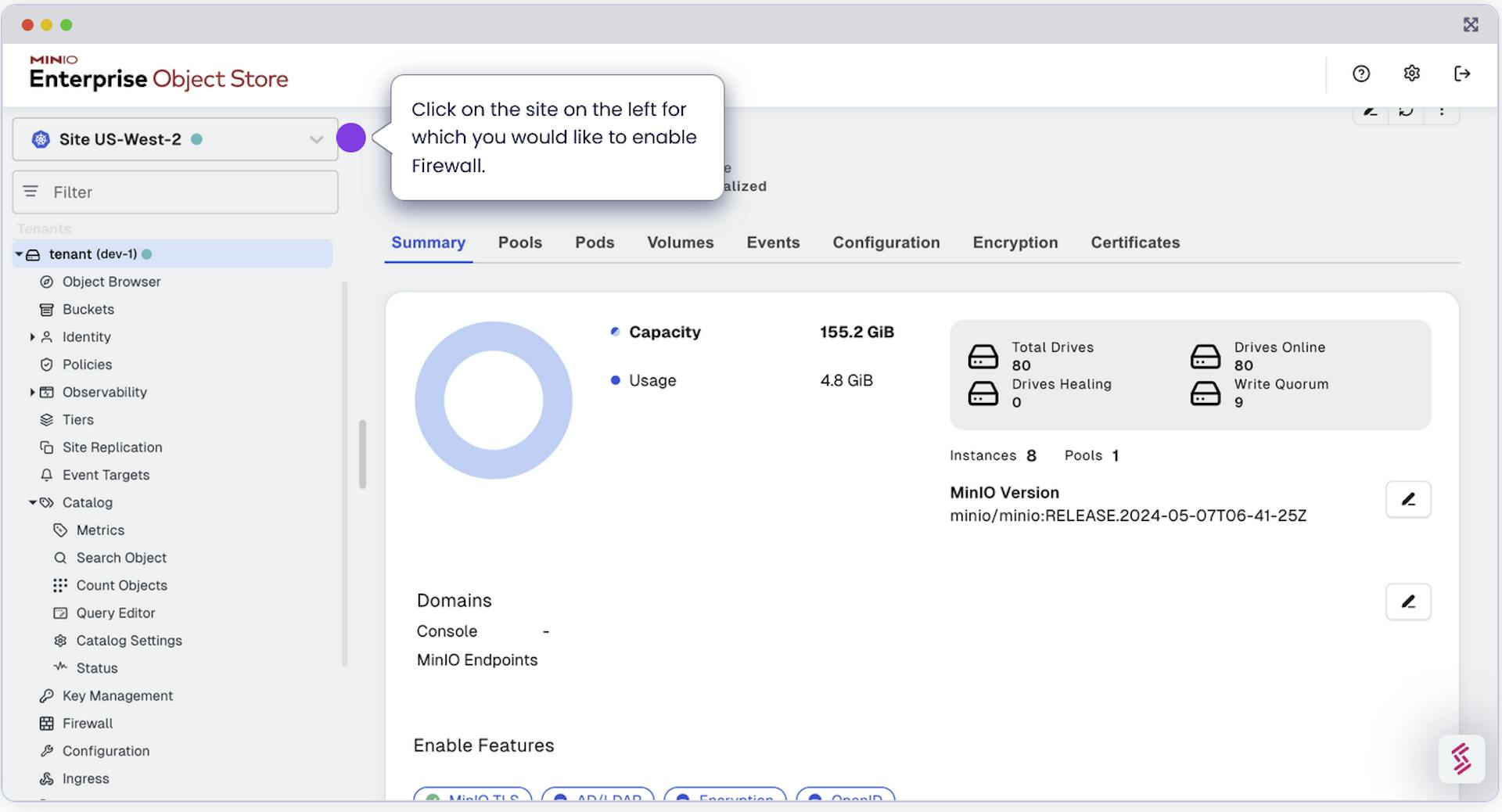Open settings via the gear icon
This screenshot has height=812, width=1502.
coord(1411,74)
